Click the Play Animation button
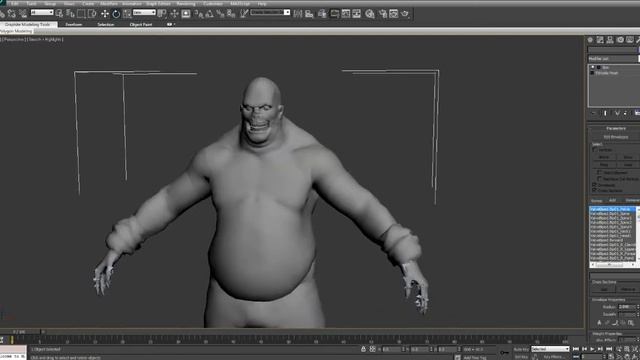The width and height of the screenshot is (640, 360). point(592,349)
